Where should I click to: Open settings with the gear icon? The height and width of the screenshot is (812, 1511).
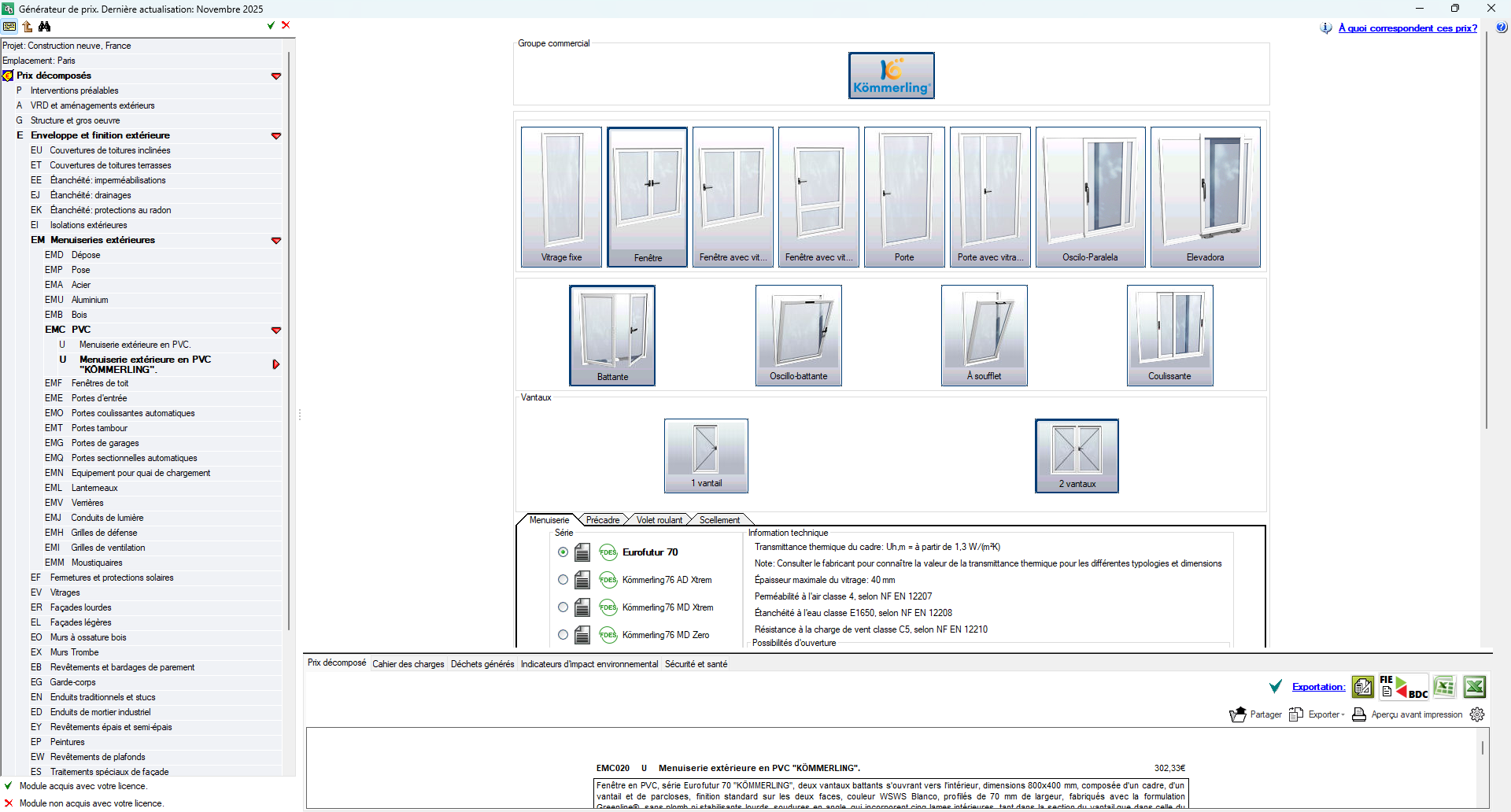(x=1477, y=714)
